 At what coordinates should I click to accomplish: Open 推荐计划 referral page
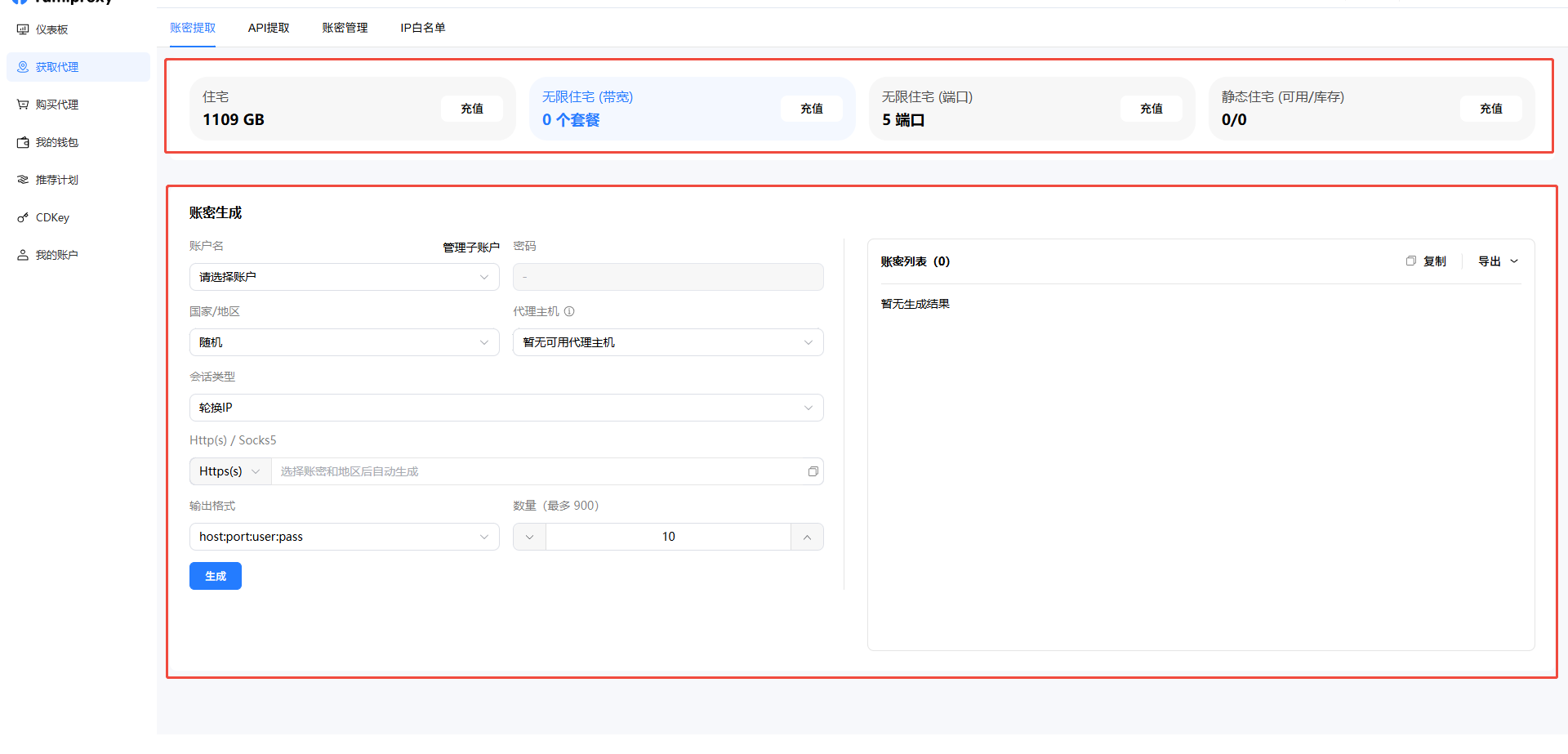click(x=78, y=180)
